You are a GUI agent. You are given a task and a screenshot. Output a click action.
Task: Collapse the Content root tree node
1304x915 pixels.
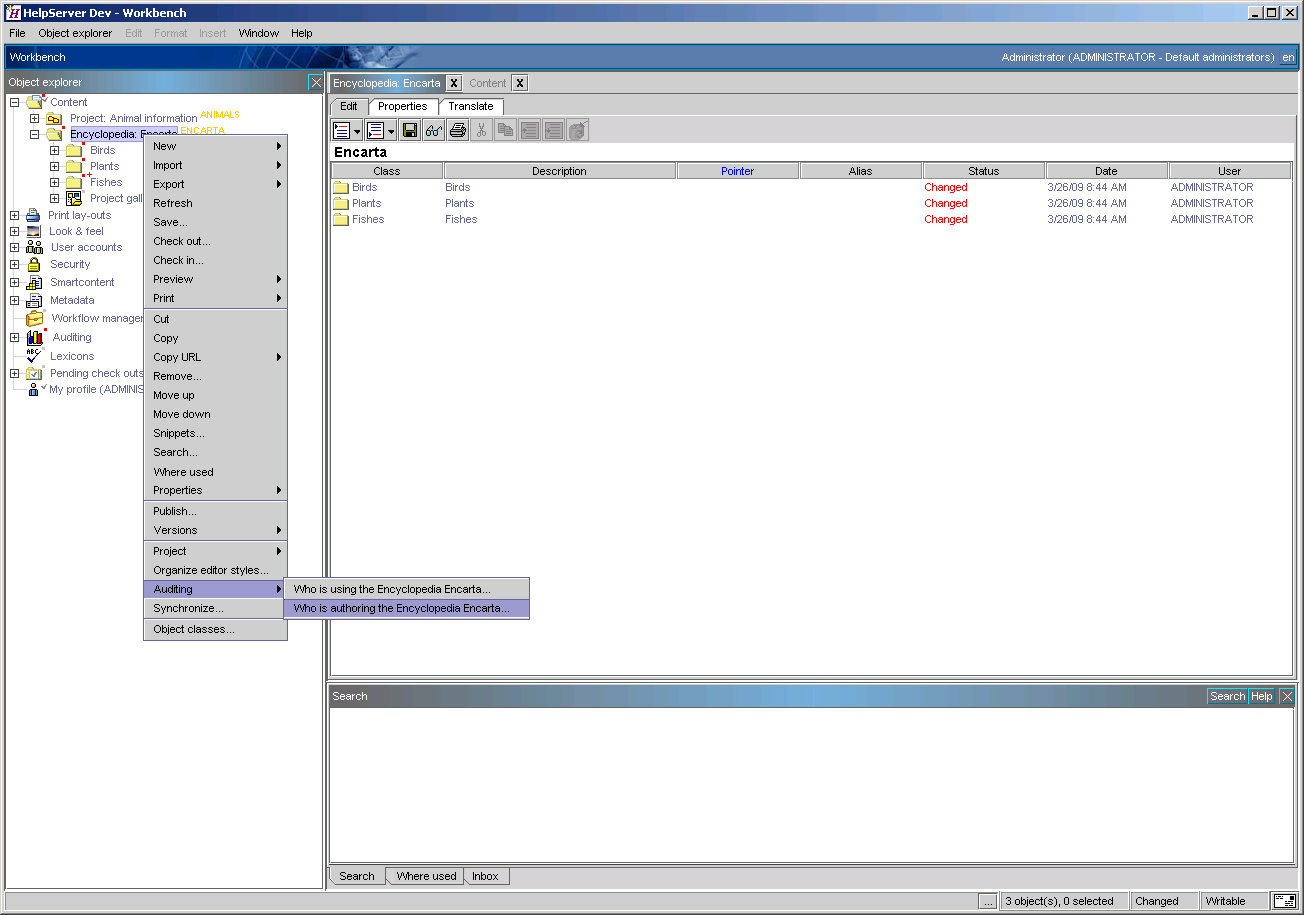pos(15,102)
